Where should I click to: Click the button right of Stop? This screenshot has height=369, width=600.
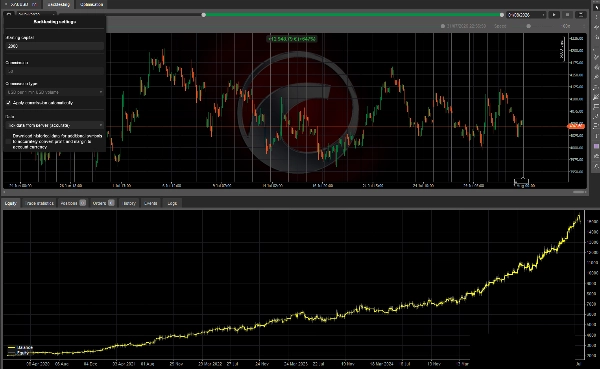click(x=580, y=15)
